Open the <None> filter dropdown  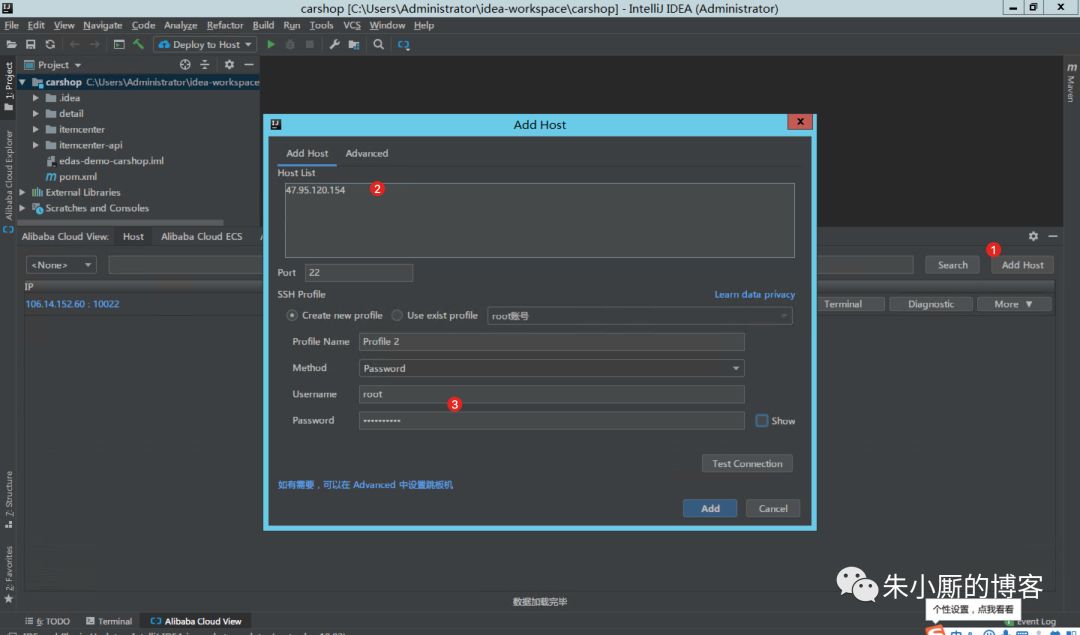click(61, 265)
